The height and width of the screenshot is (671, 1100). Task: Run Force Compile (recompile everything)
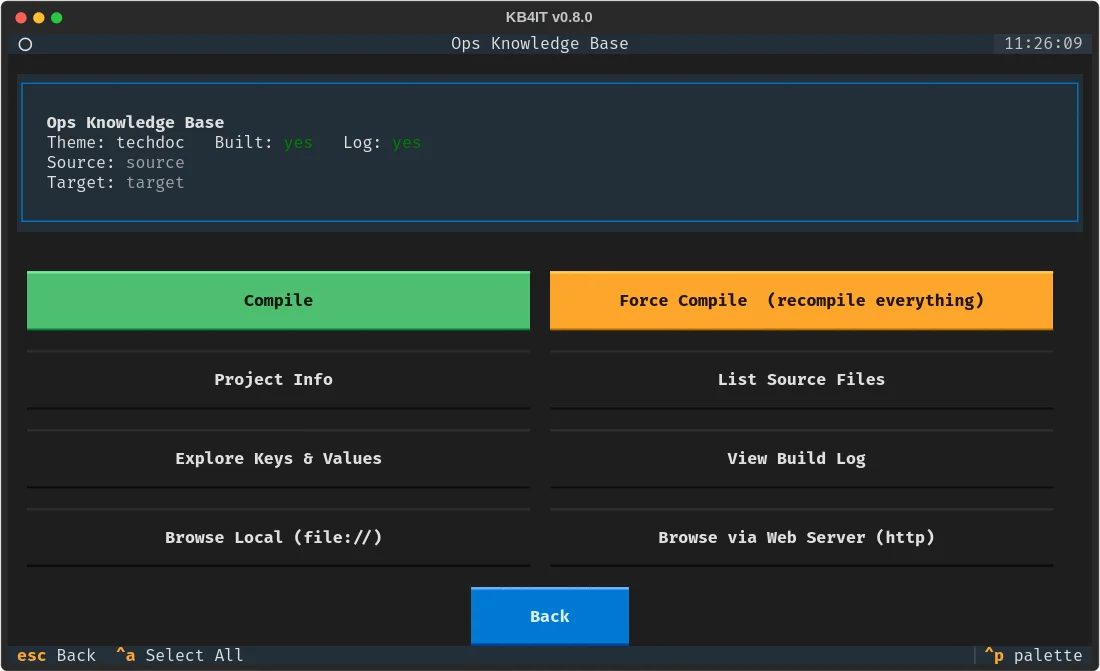pos(801,300)
